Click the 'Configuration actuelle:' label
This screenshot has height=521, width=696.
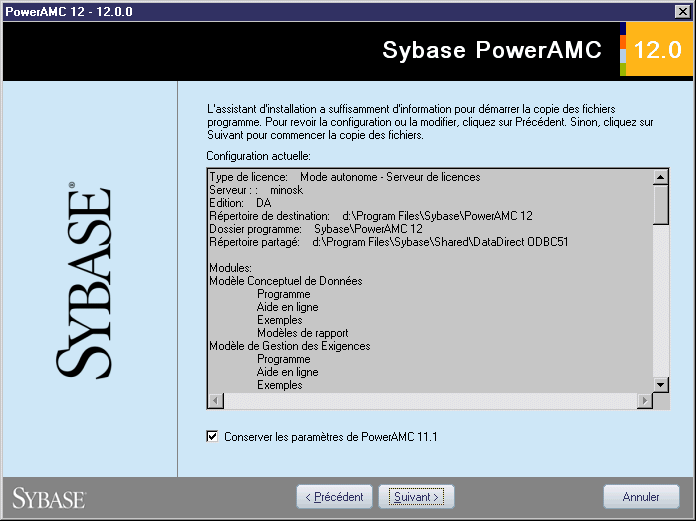point(258,156)
